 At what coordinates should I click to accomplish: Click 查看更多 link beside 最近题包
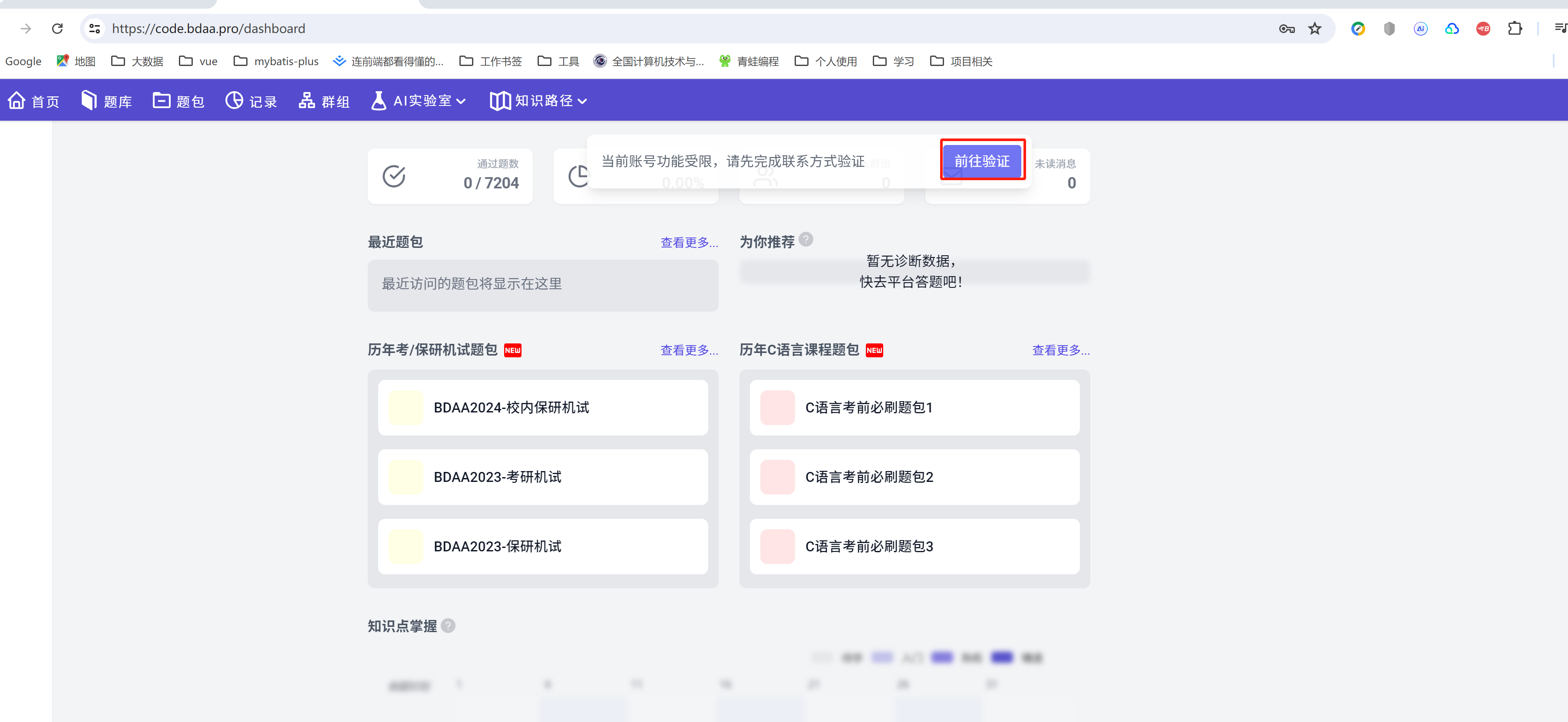click(x=689, y=243)
